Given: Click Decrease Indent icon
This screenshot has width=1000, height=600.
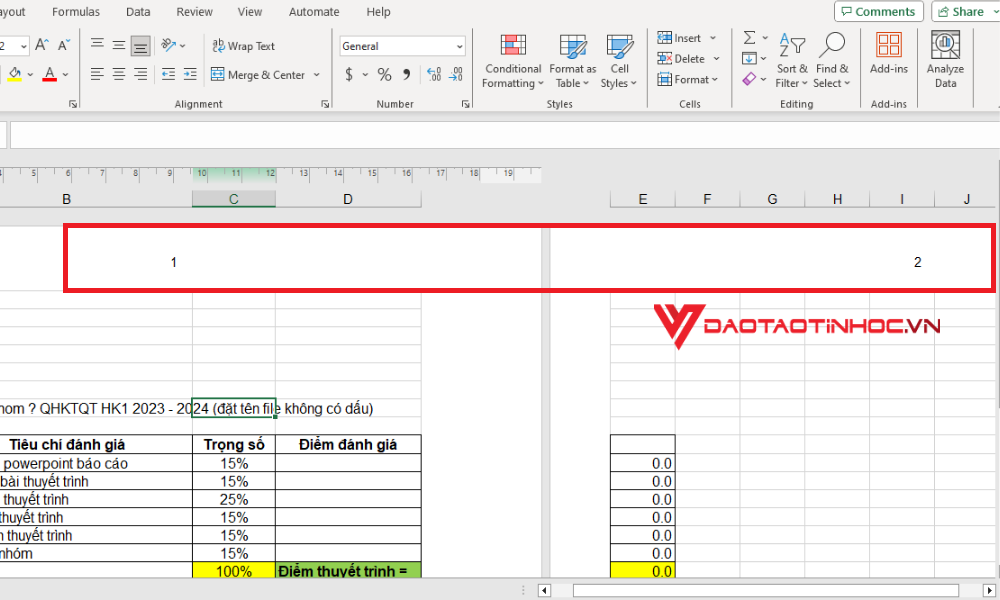Looking at the screenshot, I should tap(168, 75).
